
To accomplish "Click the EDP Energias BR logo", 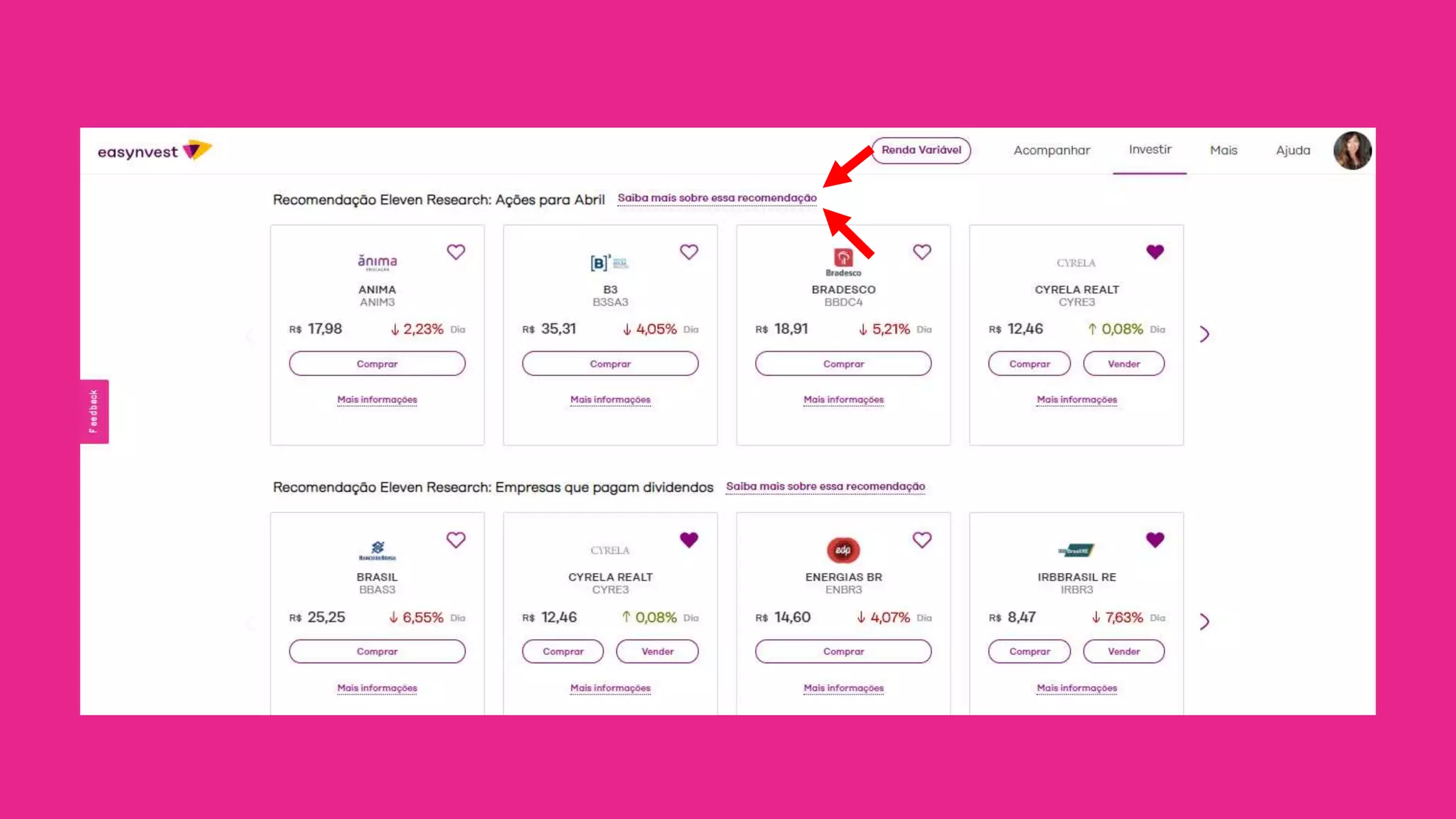I will [843, 550].
